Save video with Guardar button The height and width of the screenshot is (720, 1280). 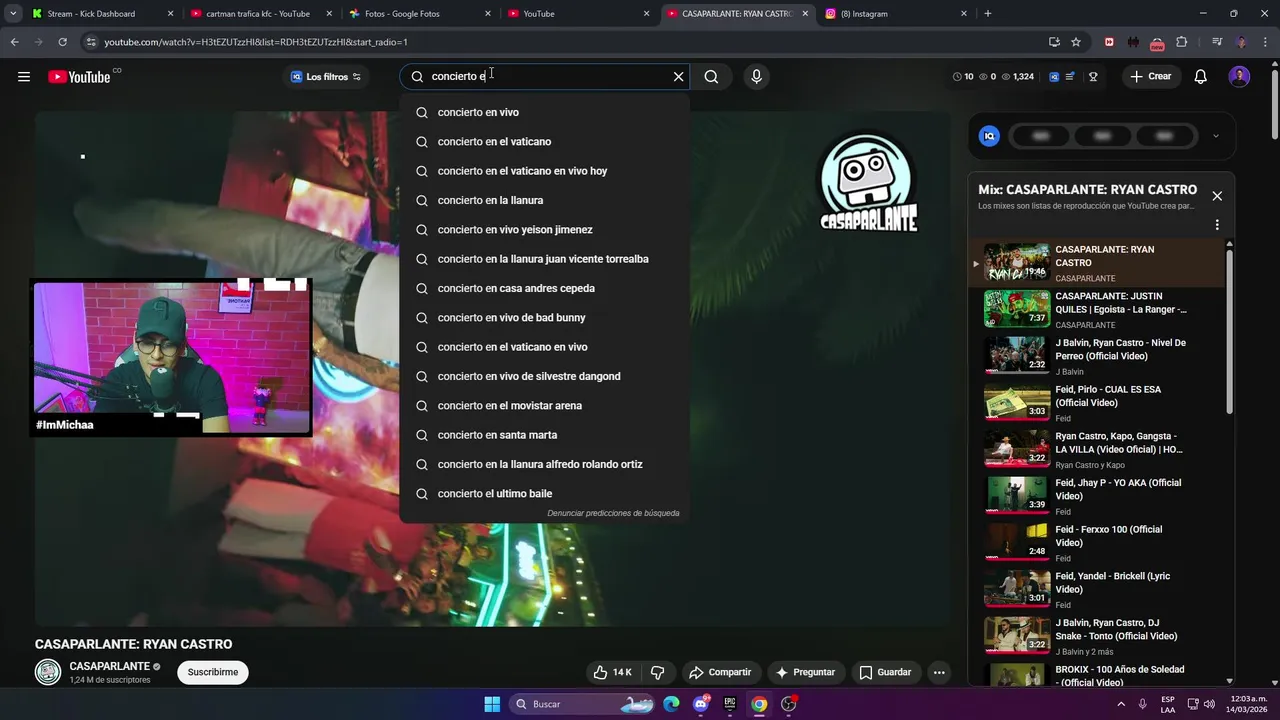[x=885, y=673]
